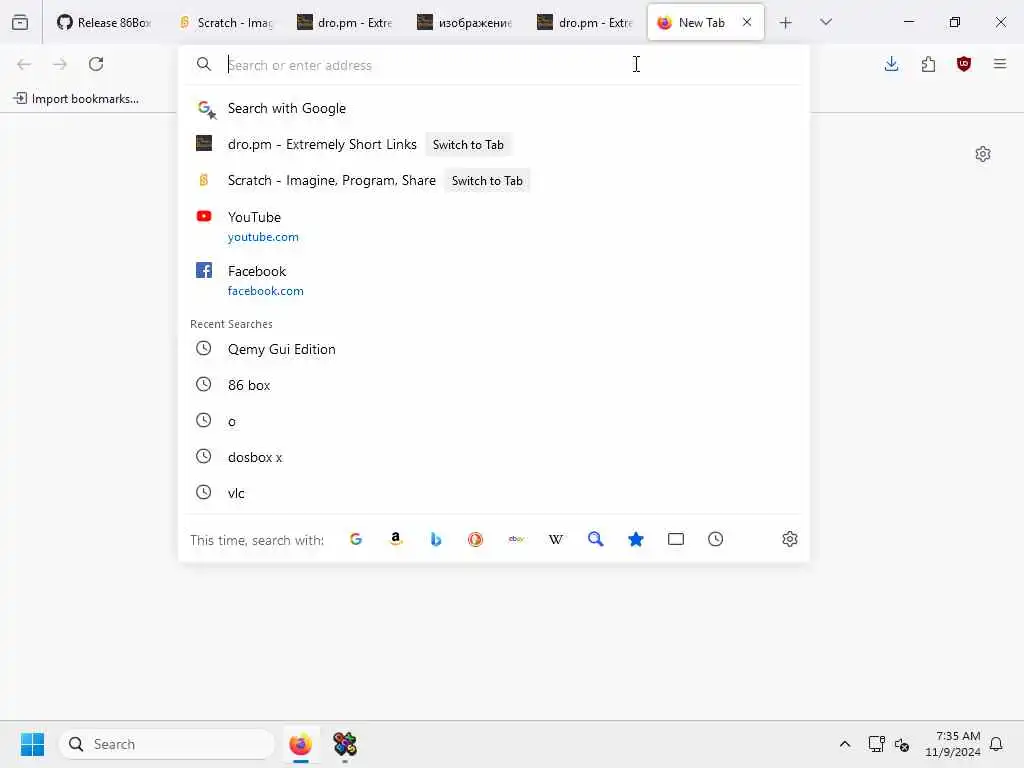Open the Windows Start menu
This screenshot has height=768, width=1024.
pyautogui.click(x=32, y=744)
